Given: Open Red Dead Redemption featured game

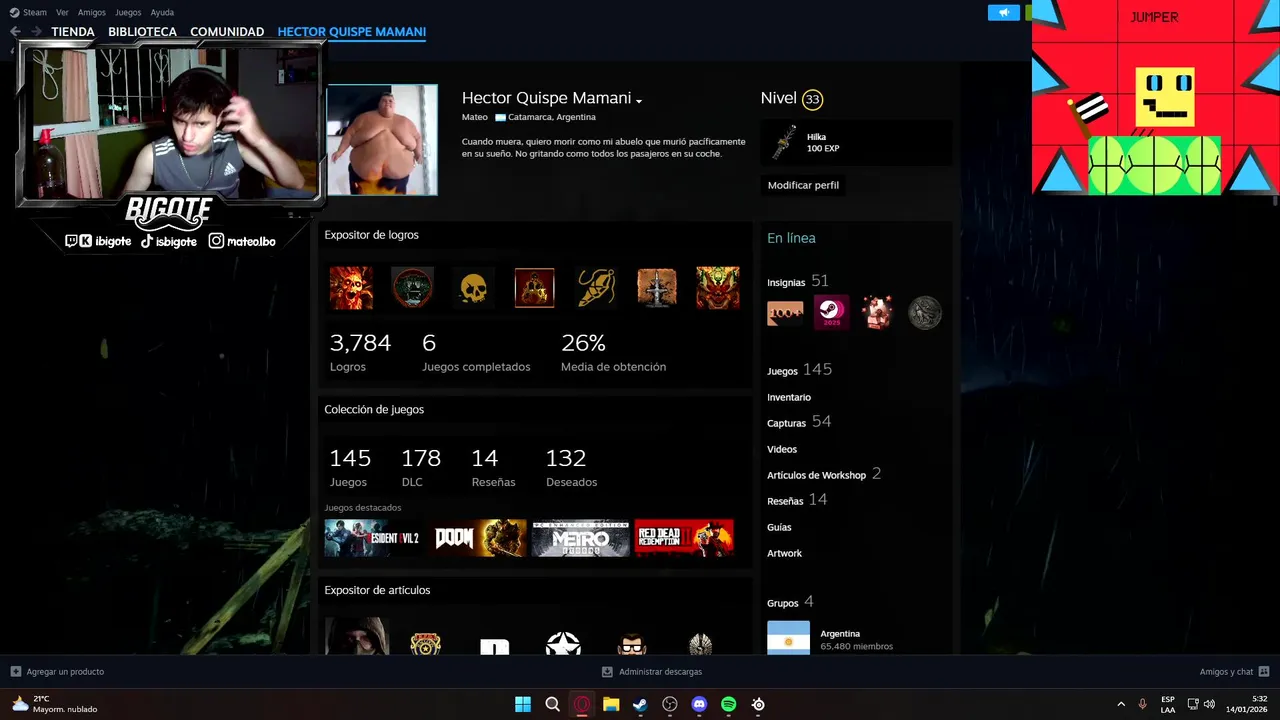Looking at the screenshot, I should coord(685,538).
